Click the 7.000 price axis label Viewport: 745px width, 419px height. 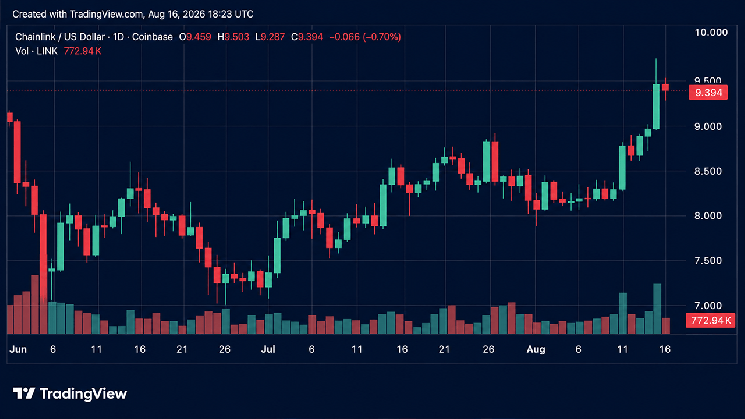point(707,305)
